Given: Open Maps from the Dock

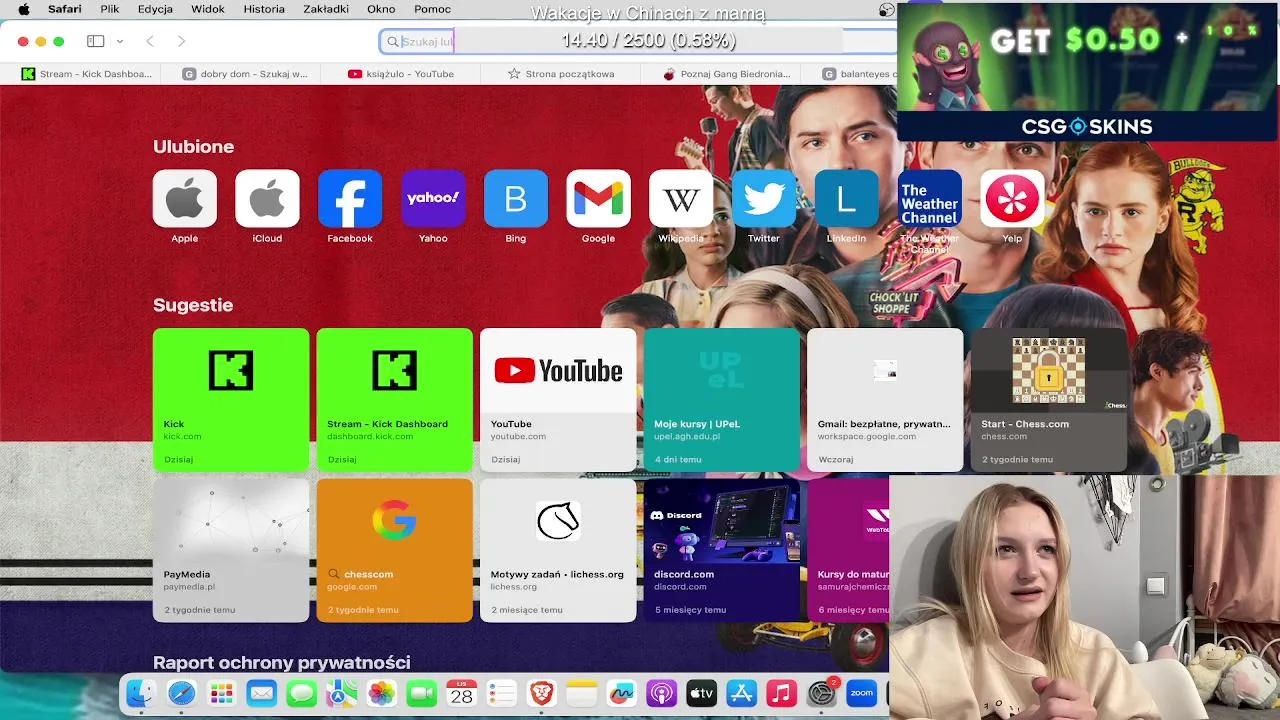Looking at the screenshot, I should [341, 693].
